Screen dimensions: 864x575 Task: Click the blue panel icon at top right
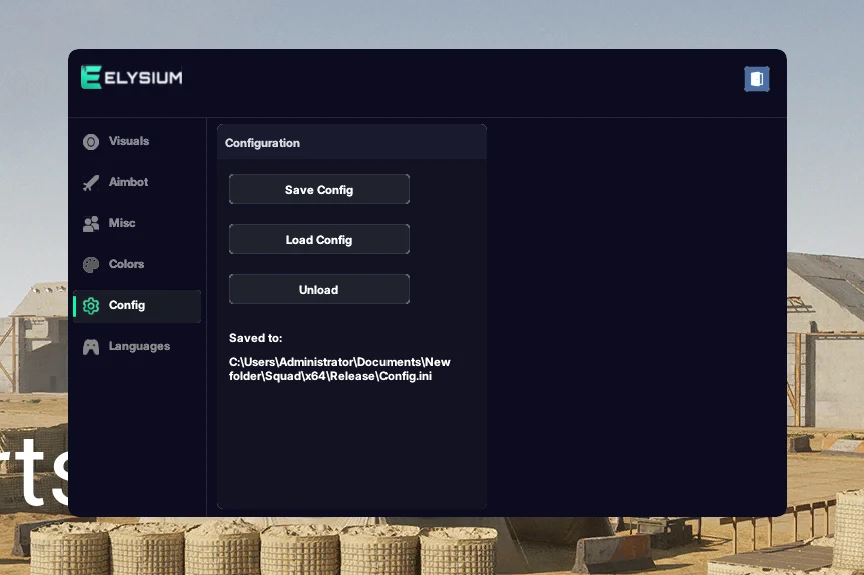point(757,79)
